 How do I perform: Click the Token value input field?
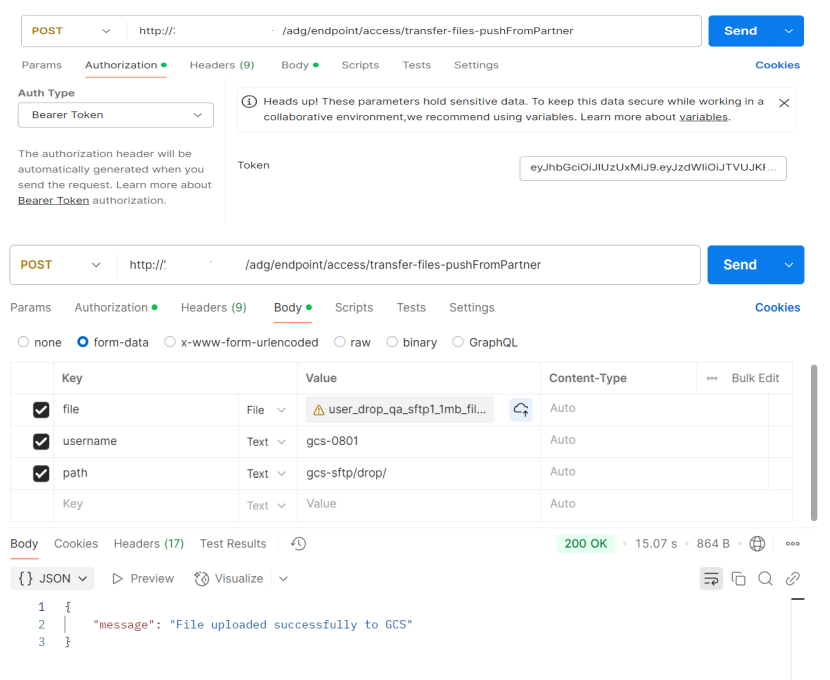coord(653,168)
